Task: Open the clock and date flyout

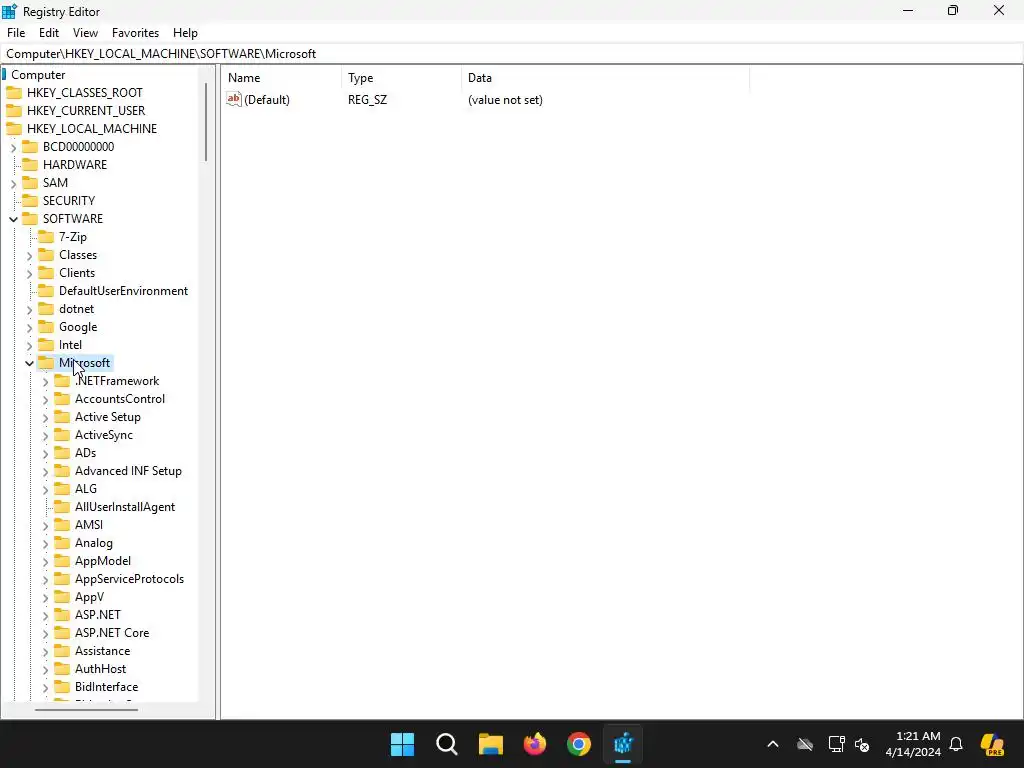Action: tap(913, 744)
